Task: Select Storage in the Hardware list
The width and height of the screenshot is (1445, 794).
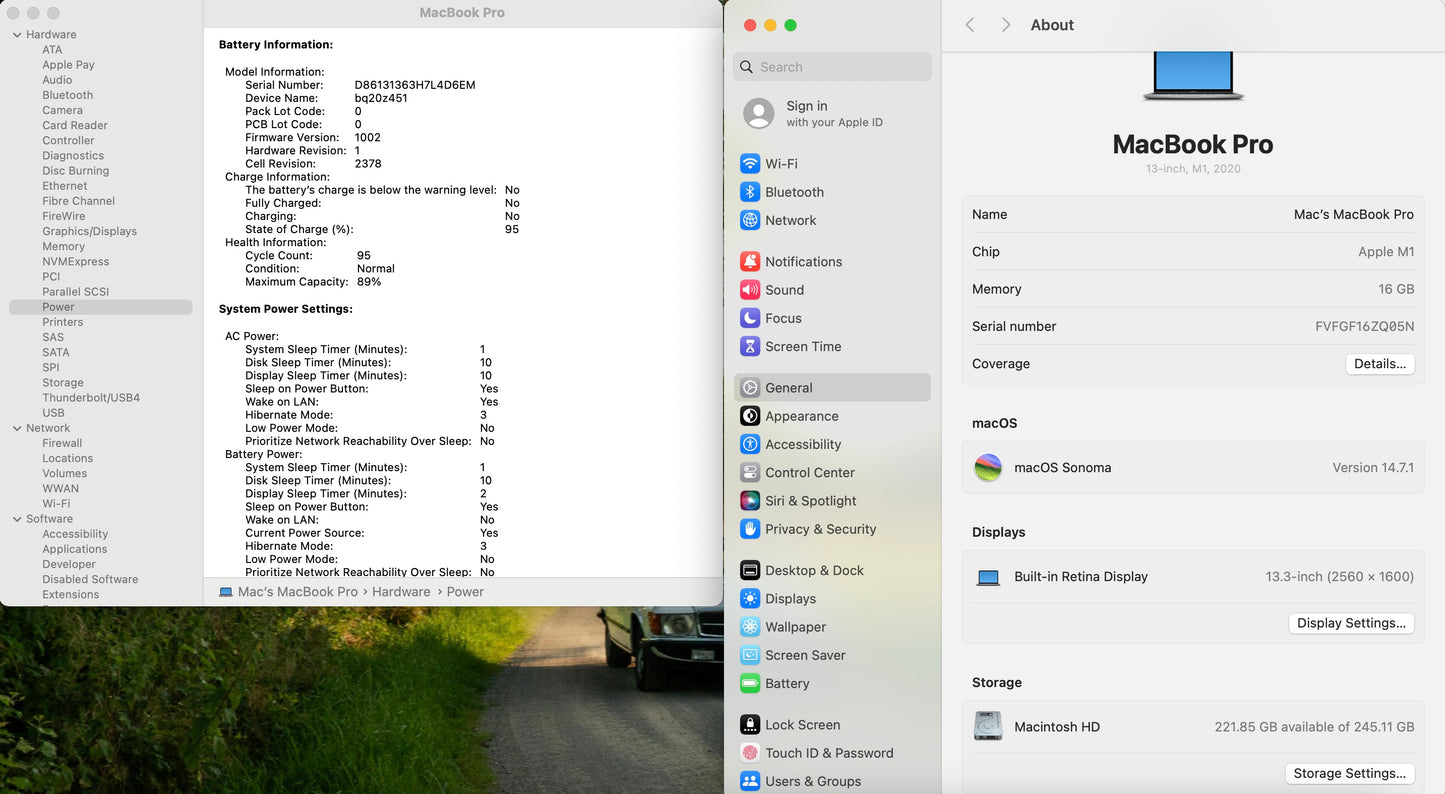Action: click(x=63, y=383)
